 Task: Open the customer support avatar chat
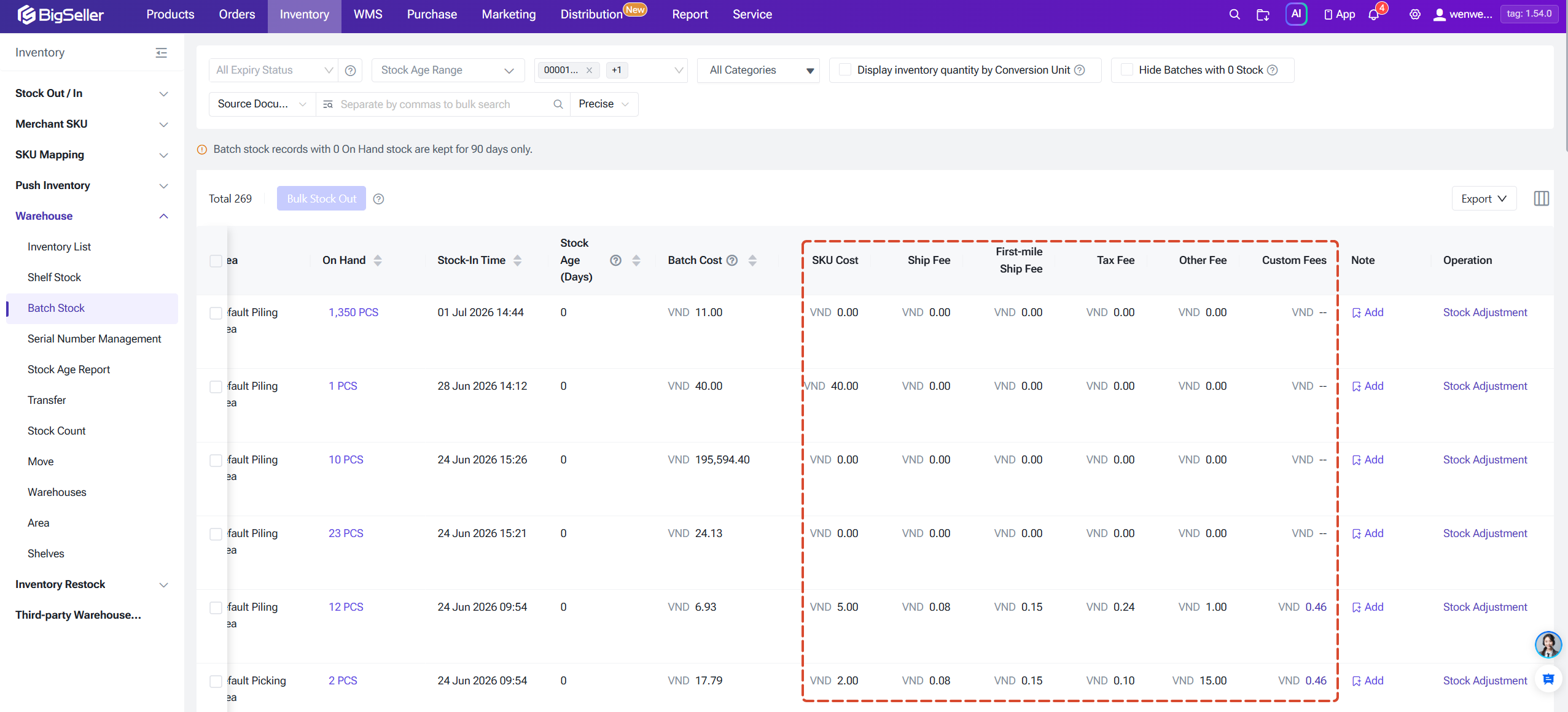point(1548,644)
